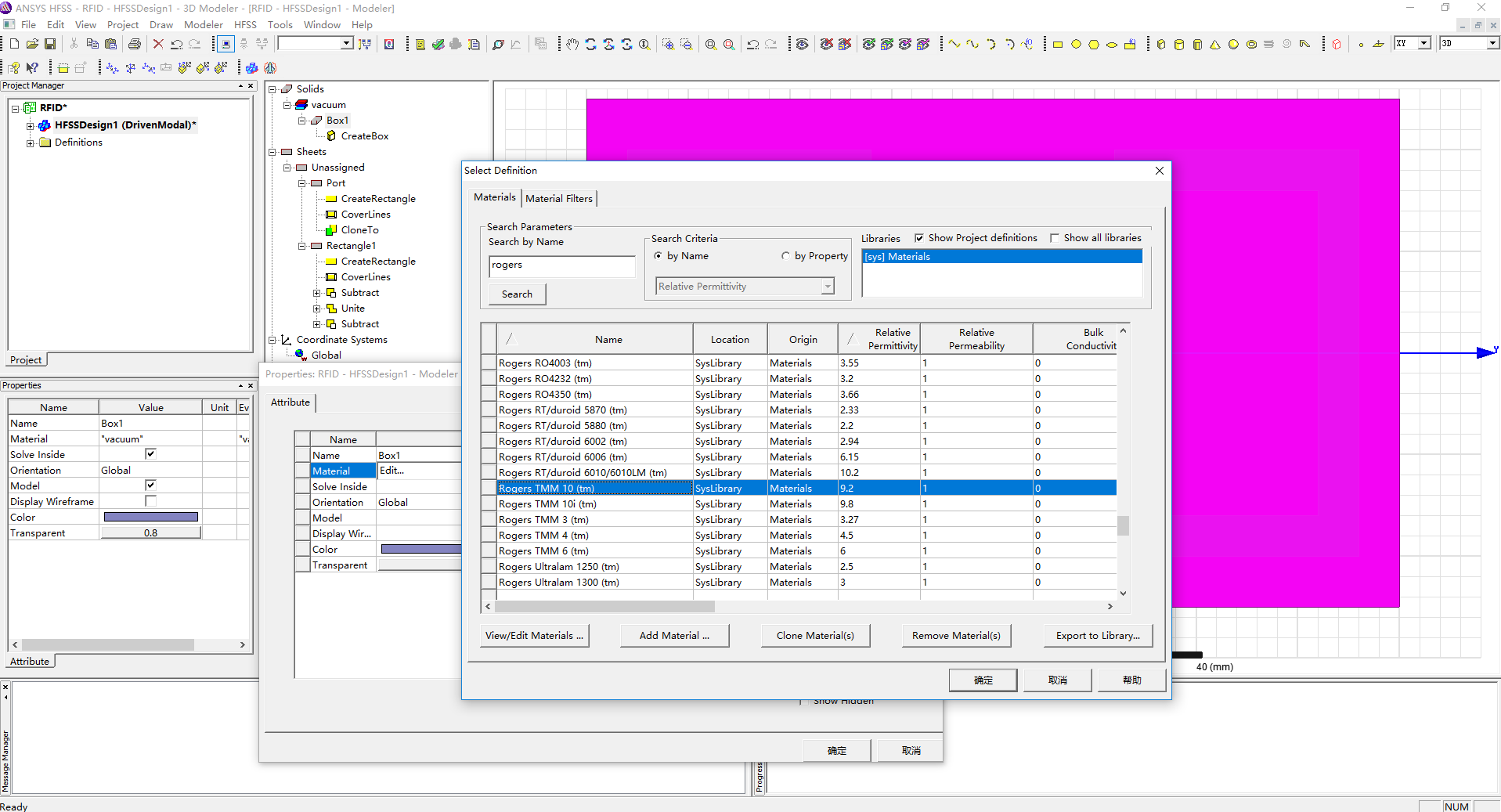Select the by Property radio button
The width and height of the screenshot is (1501, 812).
pyautogui.click(x=785, y=256)
